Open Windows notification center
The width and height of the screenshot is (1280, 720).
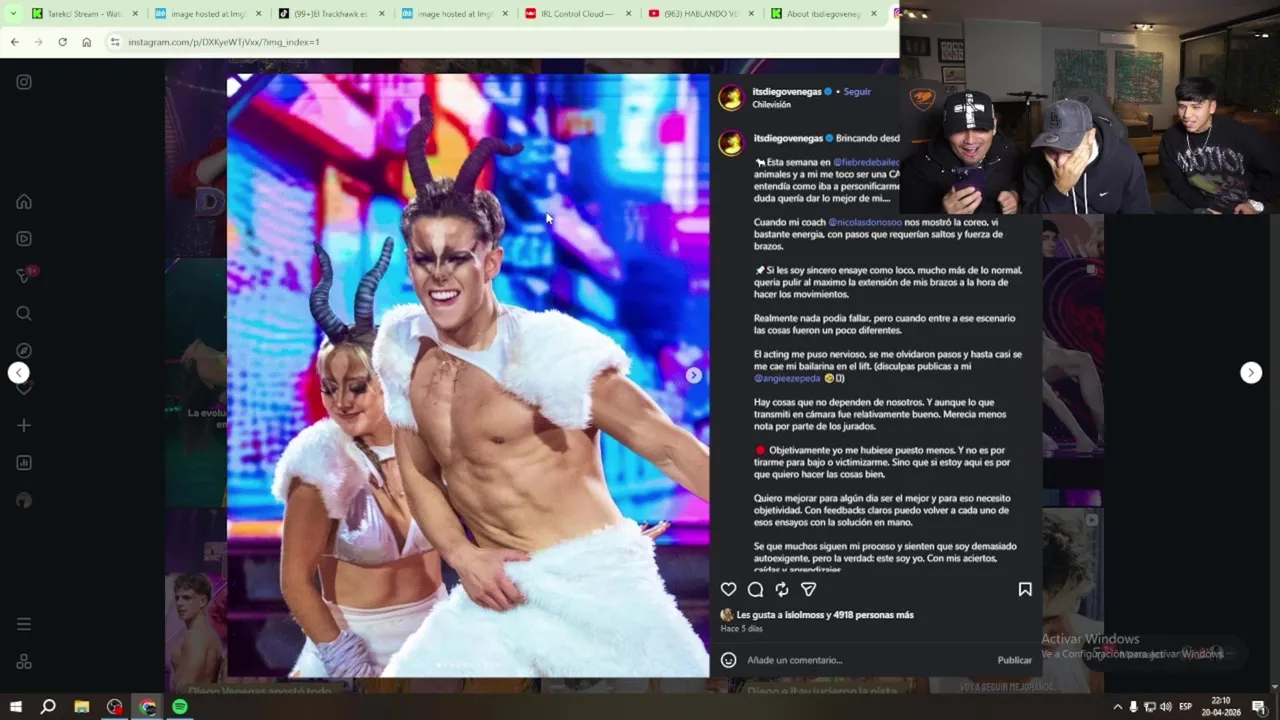pyautogui.click(x=1259, y=707)
